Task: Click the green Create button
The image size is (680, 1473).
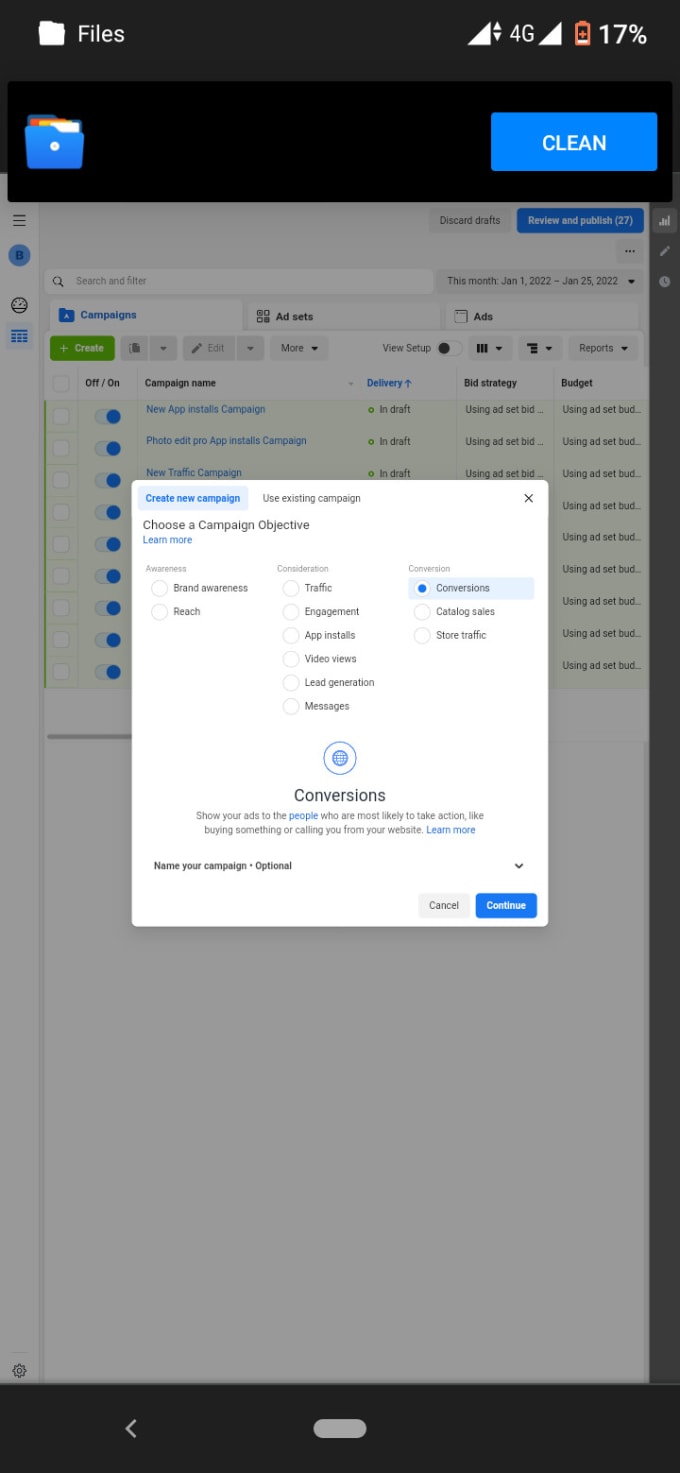Action: click(82, 348)
